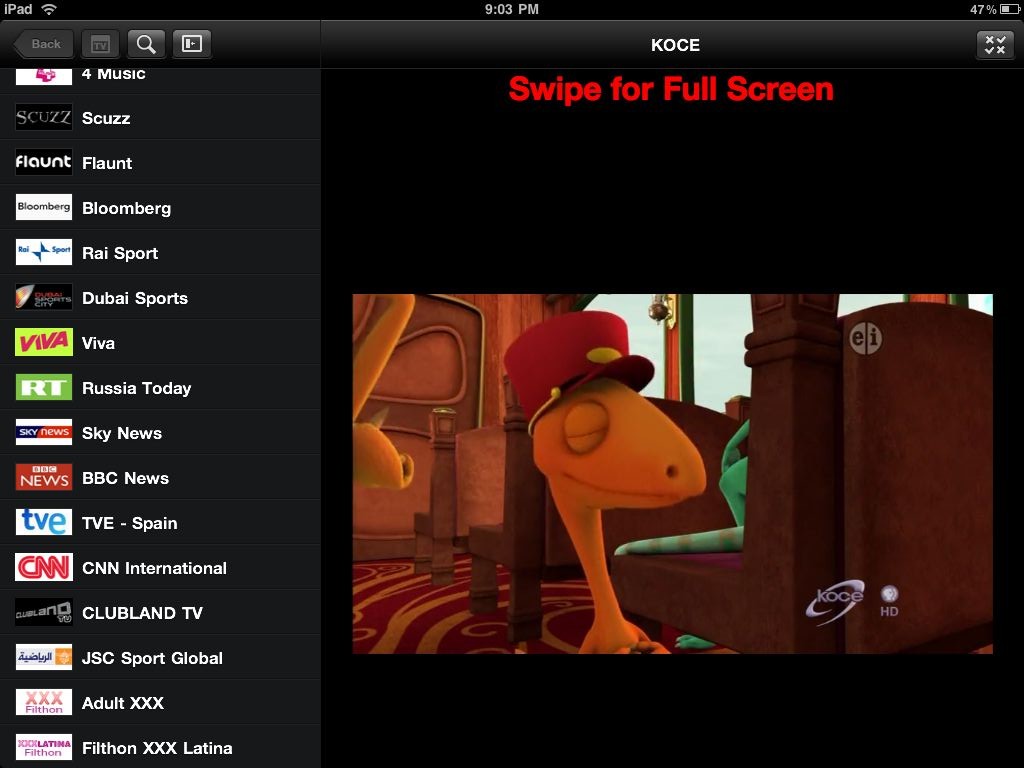Pick Sky News from the list
The image size is (1024, 768).
point(122,434)
